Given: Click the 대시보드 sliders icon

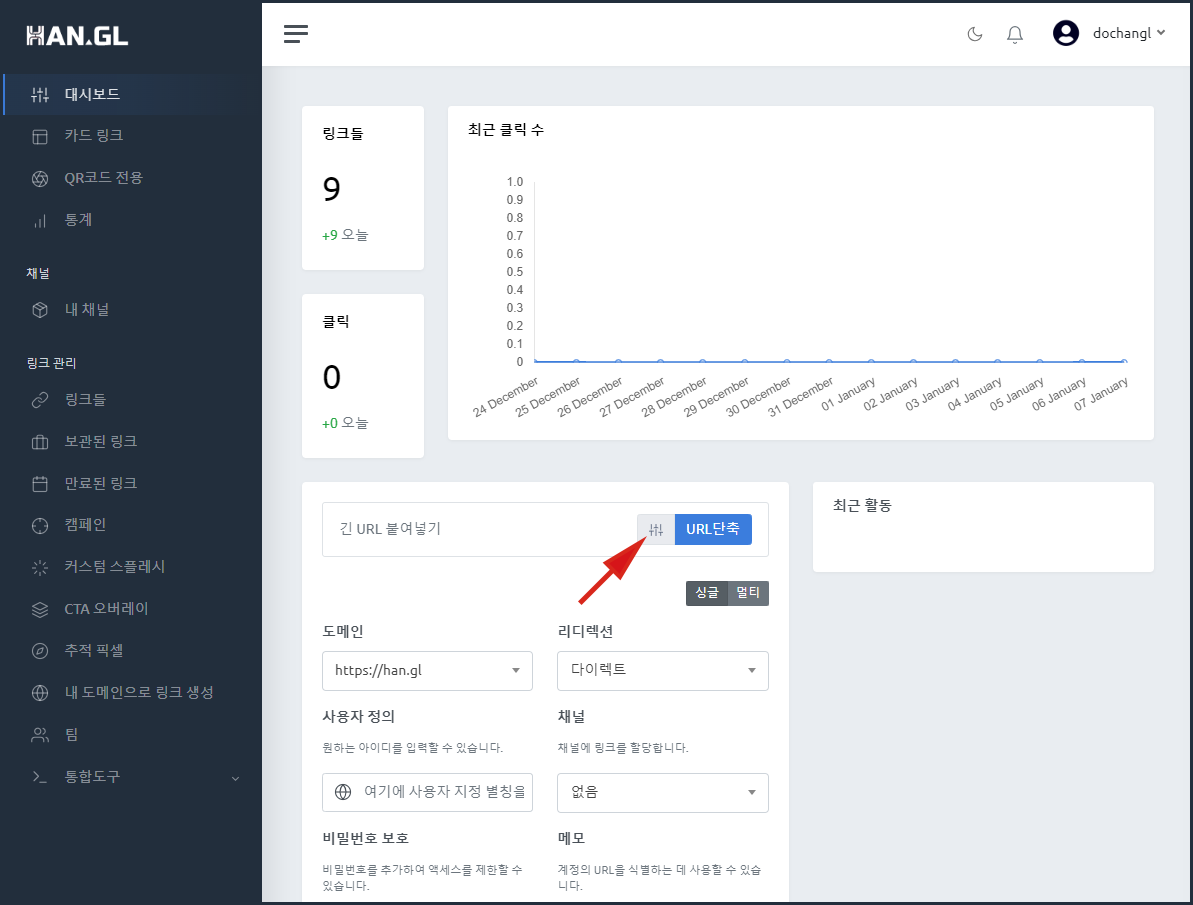Looking at the screenshot, I should tap(40, 94).
